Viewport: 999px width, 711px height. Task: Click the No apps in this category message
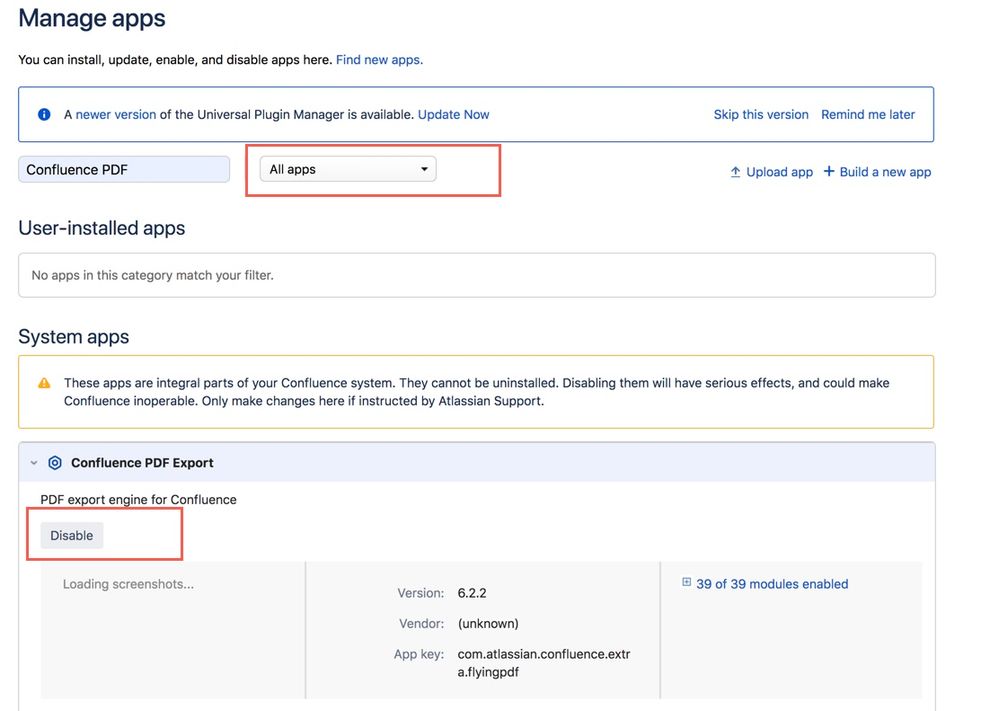pyautogui.click(x=152, y=275)
